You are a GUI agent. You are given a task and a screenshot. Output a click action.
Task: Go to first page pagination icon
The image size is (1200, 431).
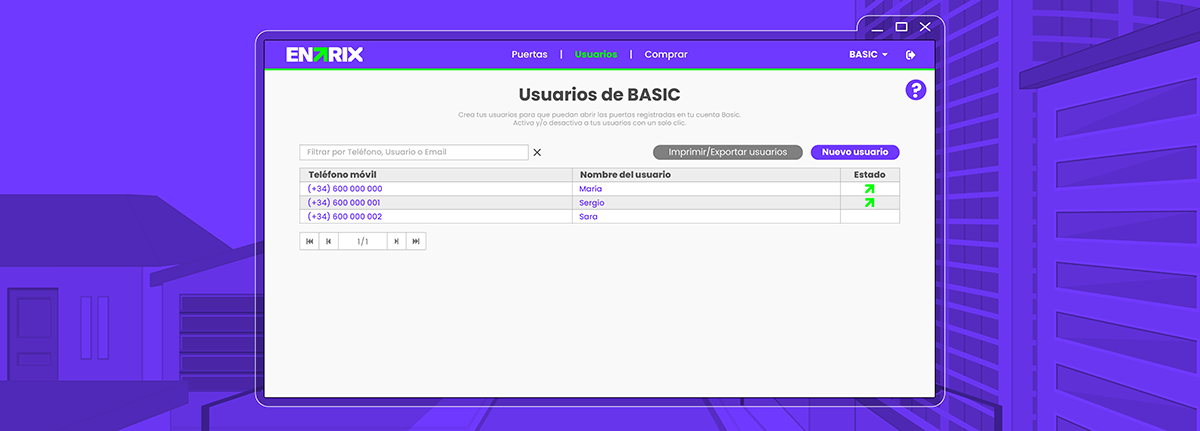309,241
